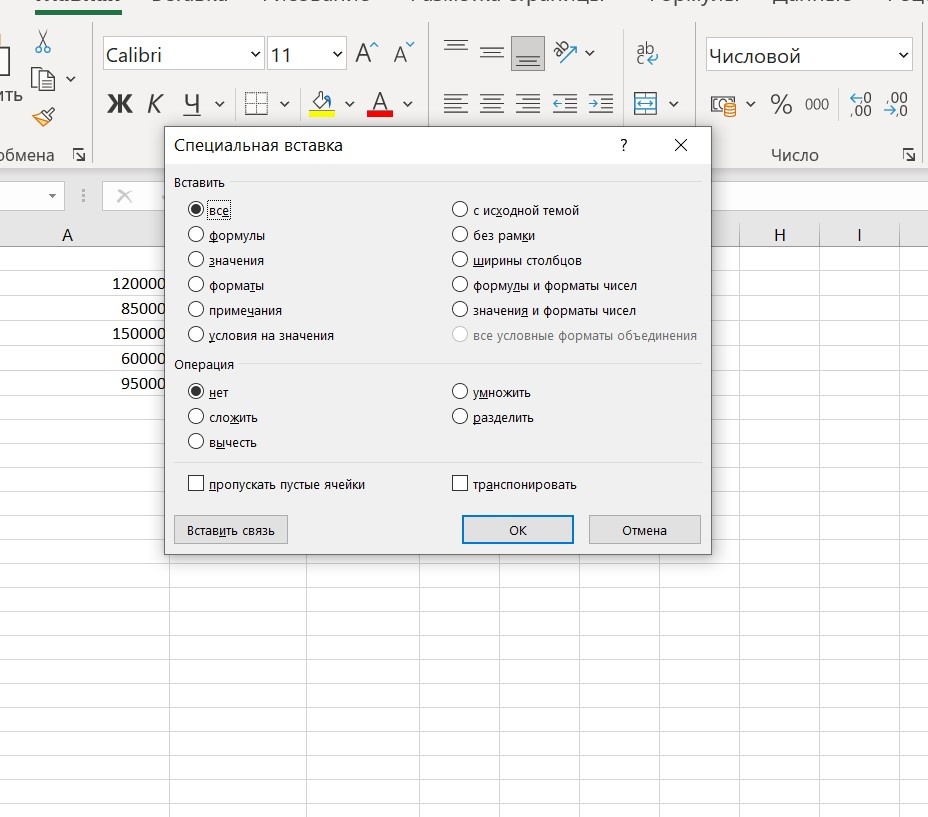Open the Number group dialog launcher
The image size is (928, 817).
(908, 155)
